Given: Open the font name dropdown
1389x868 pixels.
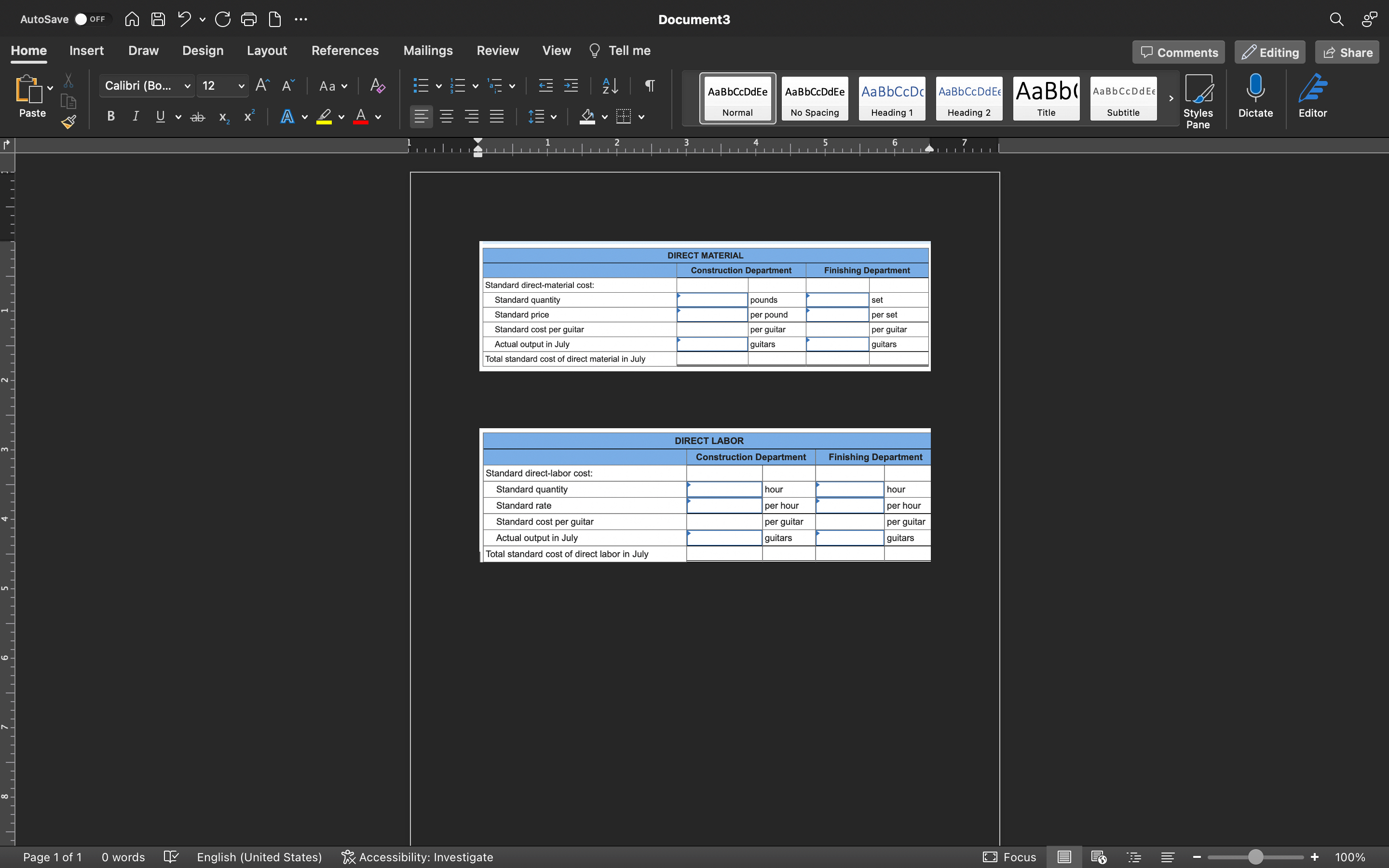Looking at the screenshot, I should [187, 86].
